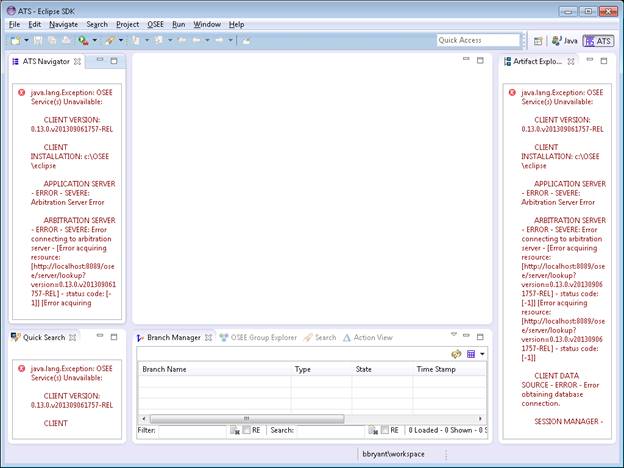
Task: Click the Time Stamp column header
Action: click(449, 369)
